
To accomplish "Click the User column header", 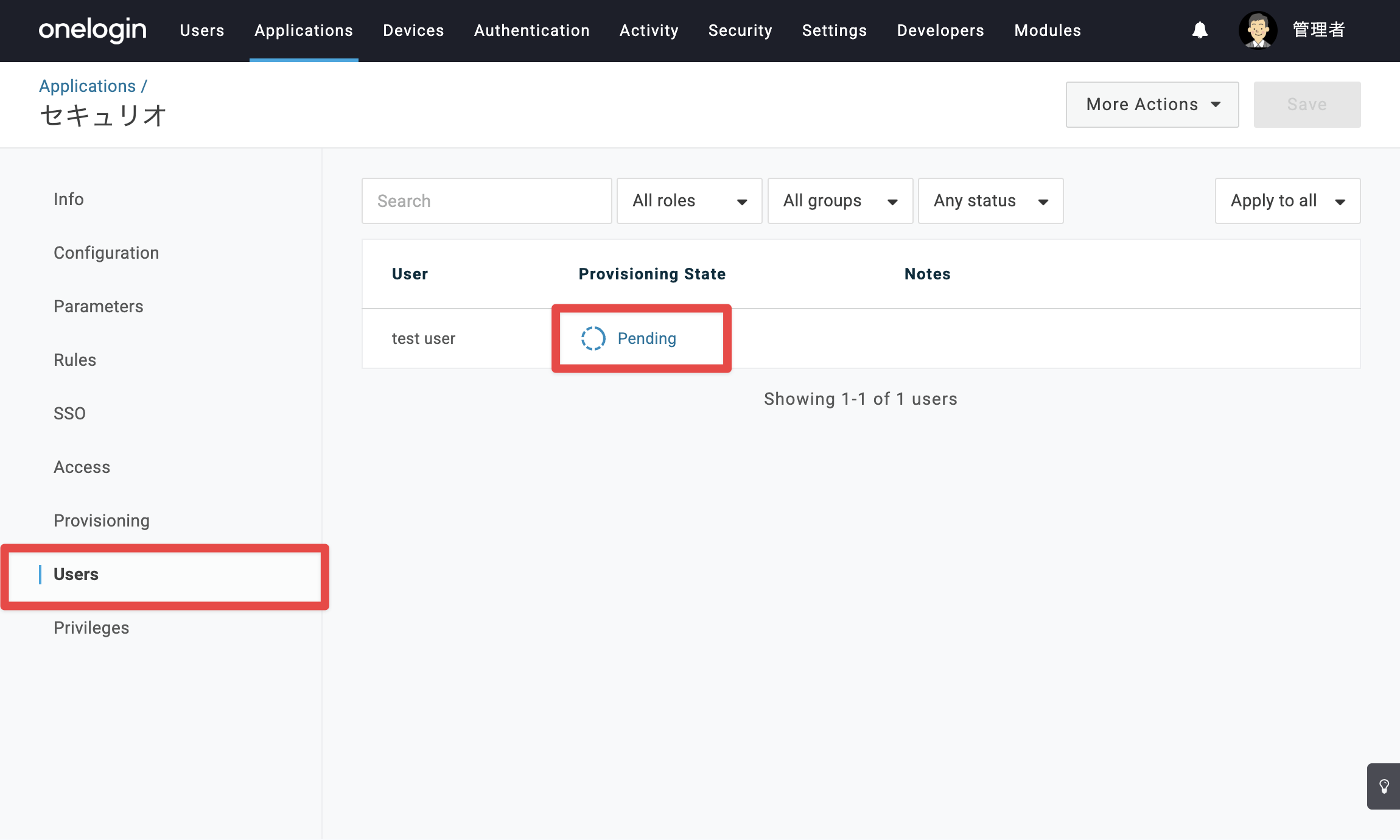I will [x=410, y=274].
